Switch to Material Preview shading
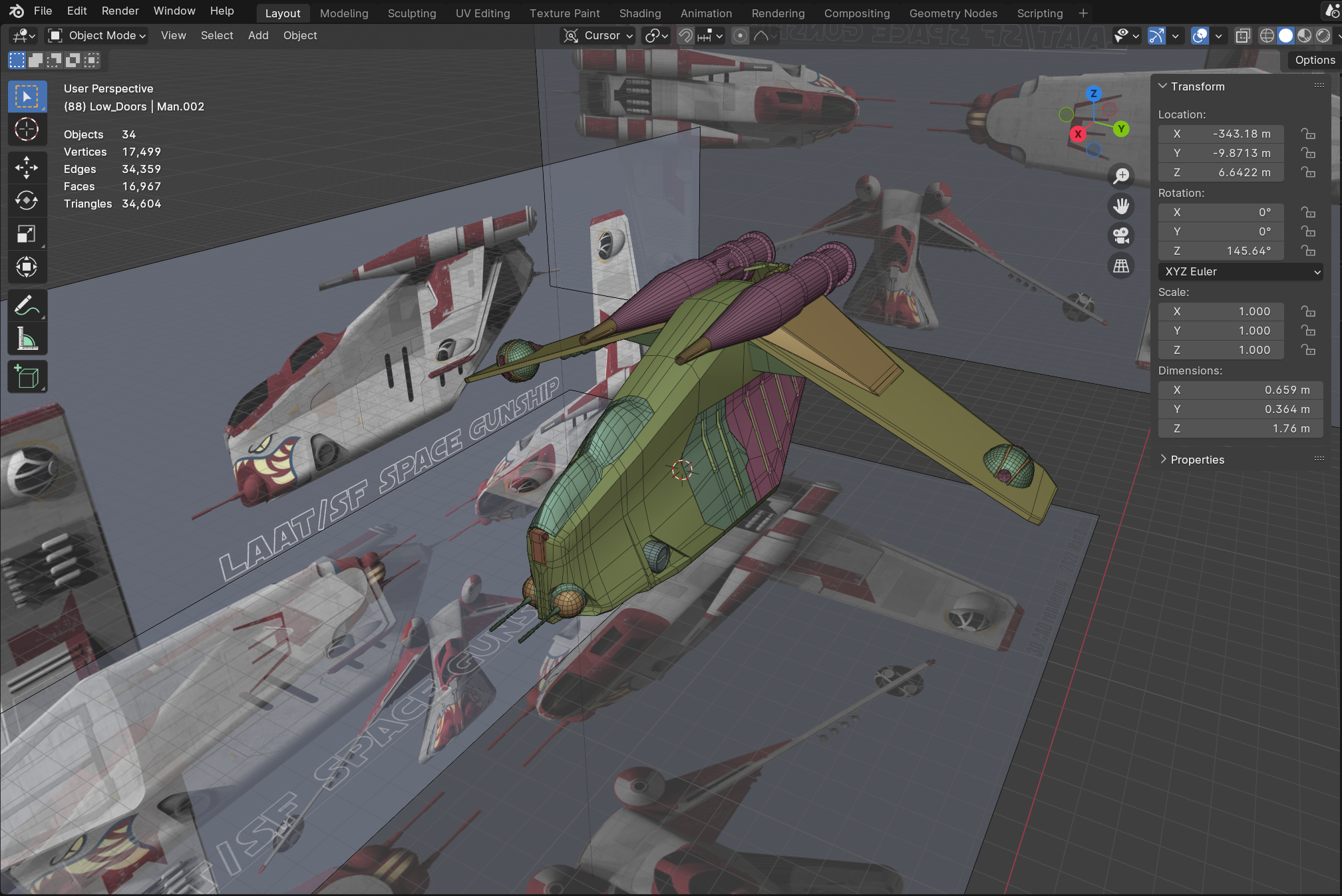The width and height of the screenshot is (1342, 896). [x=1304, y=36]
